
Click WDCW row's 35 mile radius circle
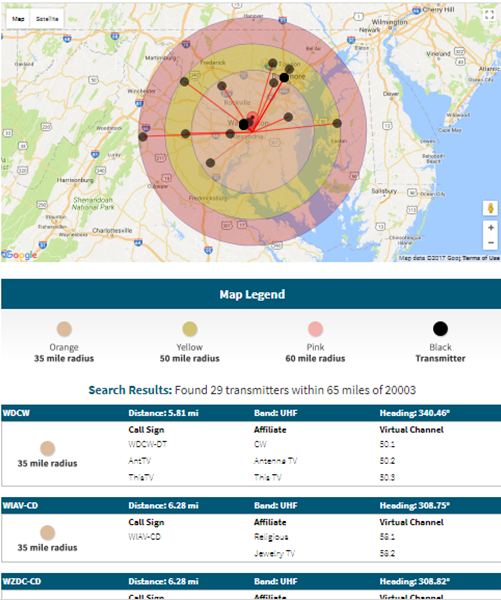pos(47,448)
